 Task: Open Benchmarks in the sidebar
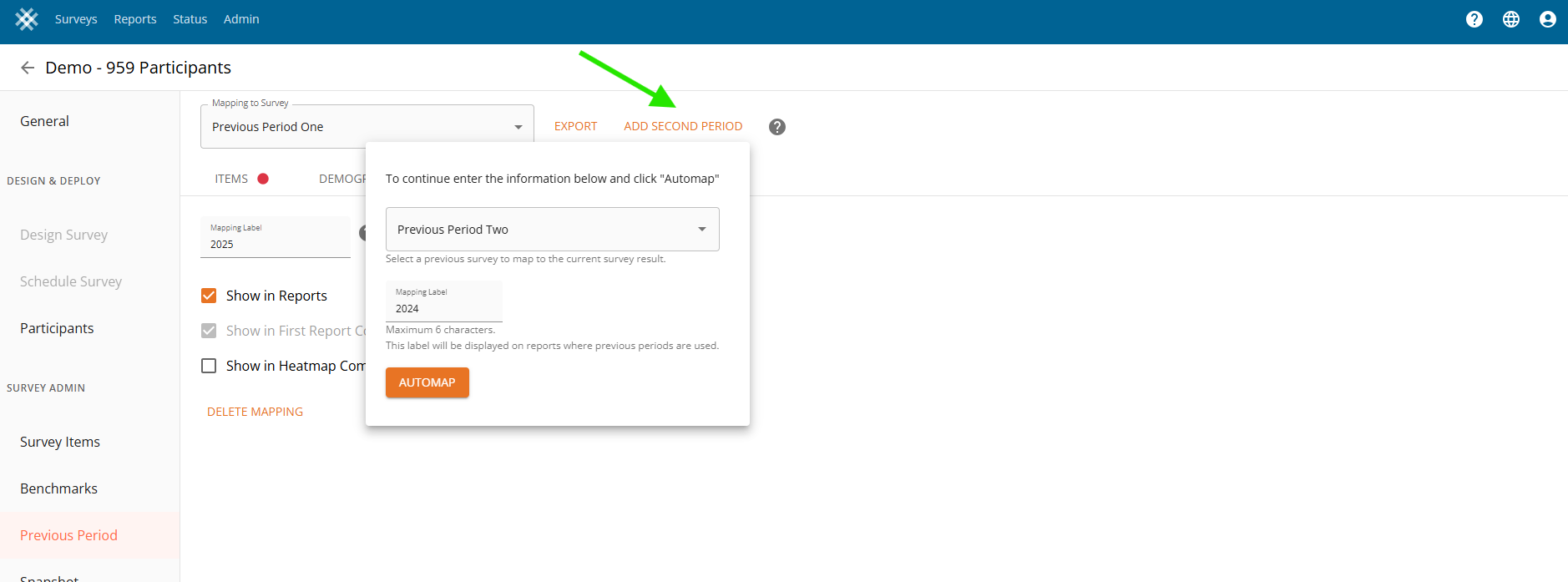pos(58,488)
